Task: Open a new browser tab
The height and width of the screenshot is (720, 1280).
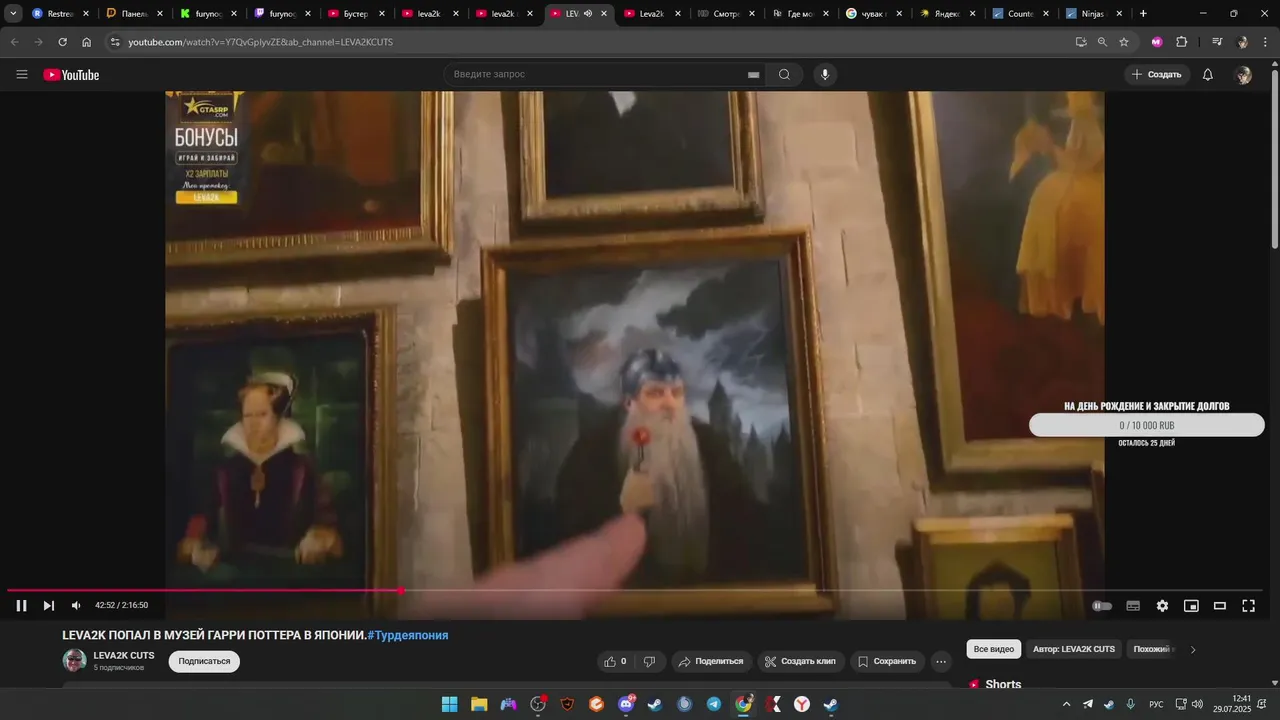Action: coord(1143,14)
